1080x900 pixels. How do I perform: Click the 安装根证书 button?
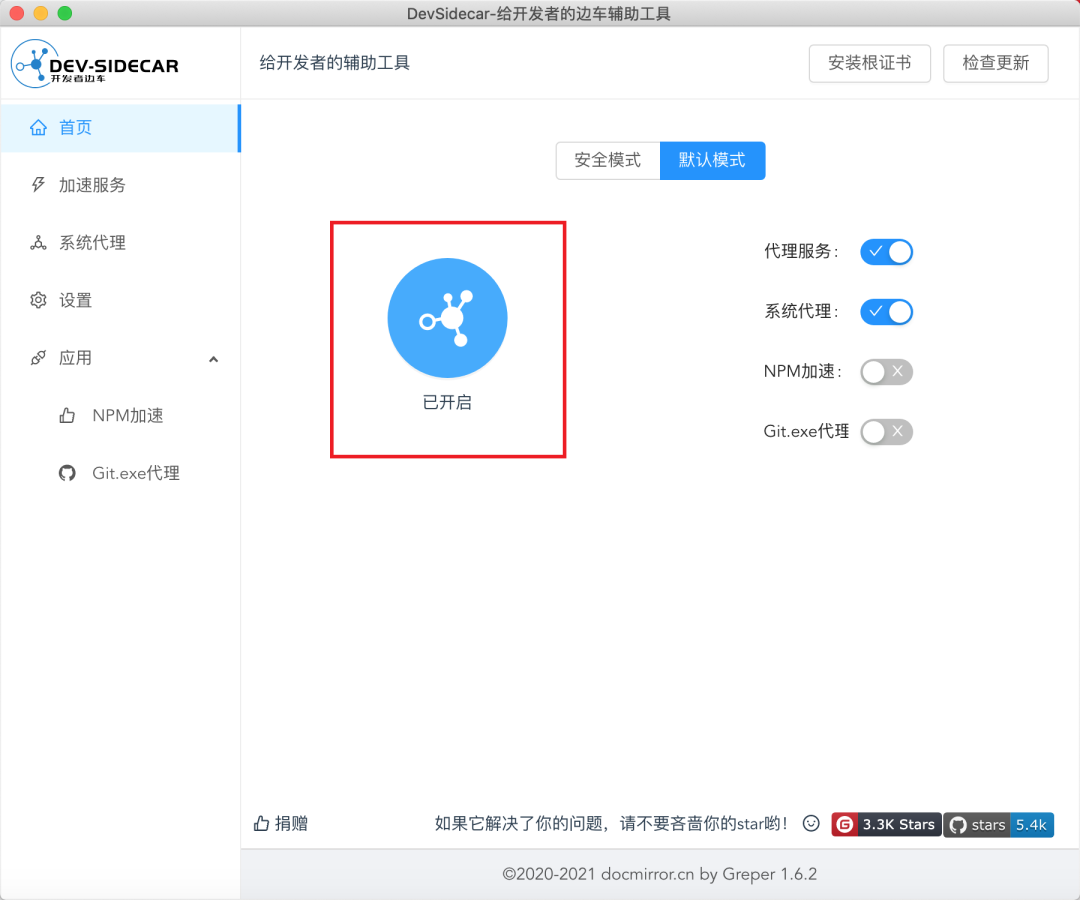869,63
